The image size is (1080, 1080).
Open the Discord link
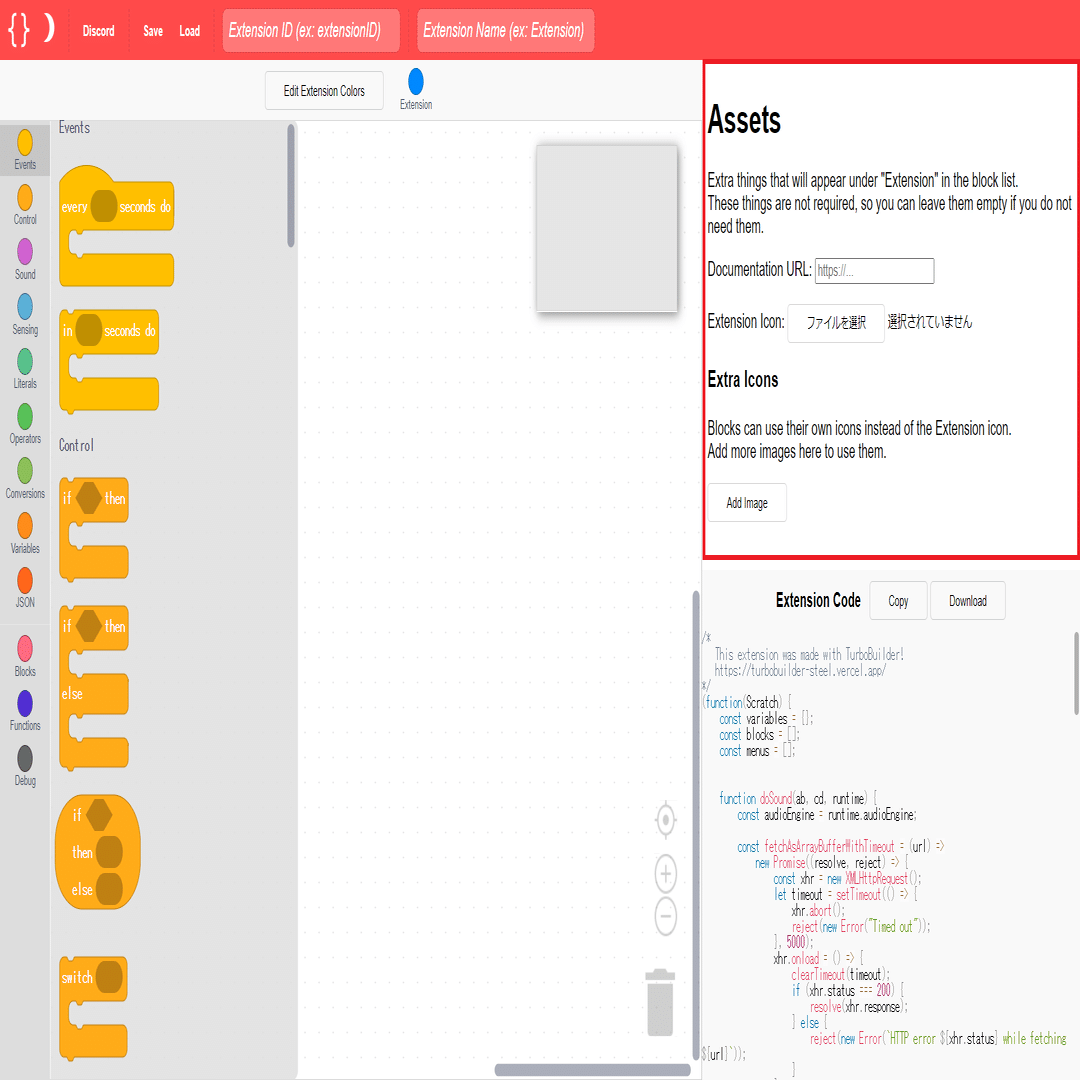pyautogui.click(x=98, y=31)
